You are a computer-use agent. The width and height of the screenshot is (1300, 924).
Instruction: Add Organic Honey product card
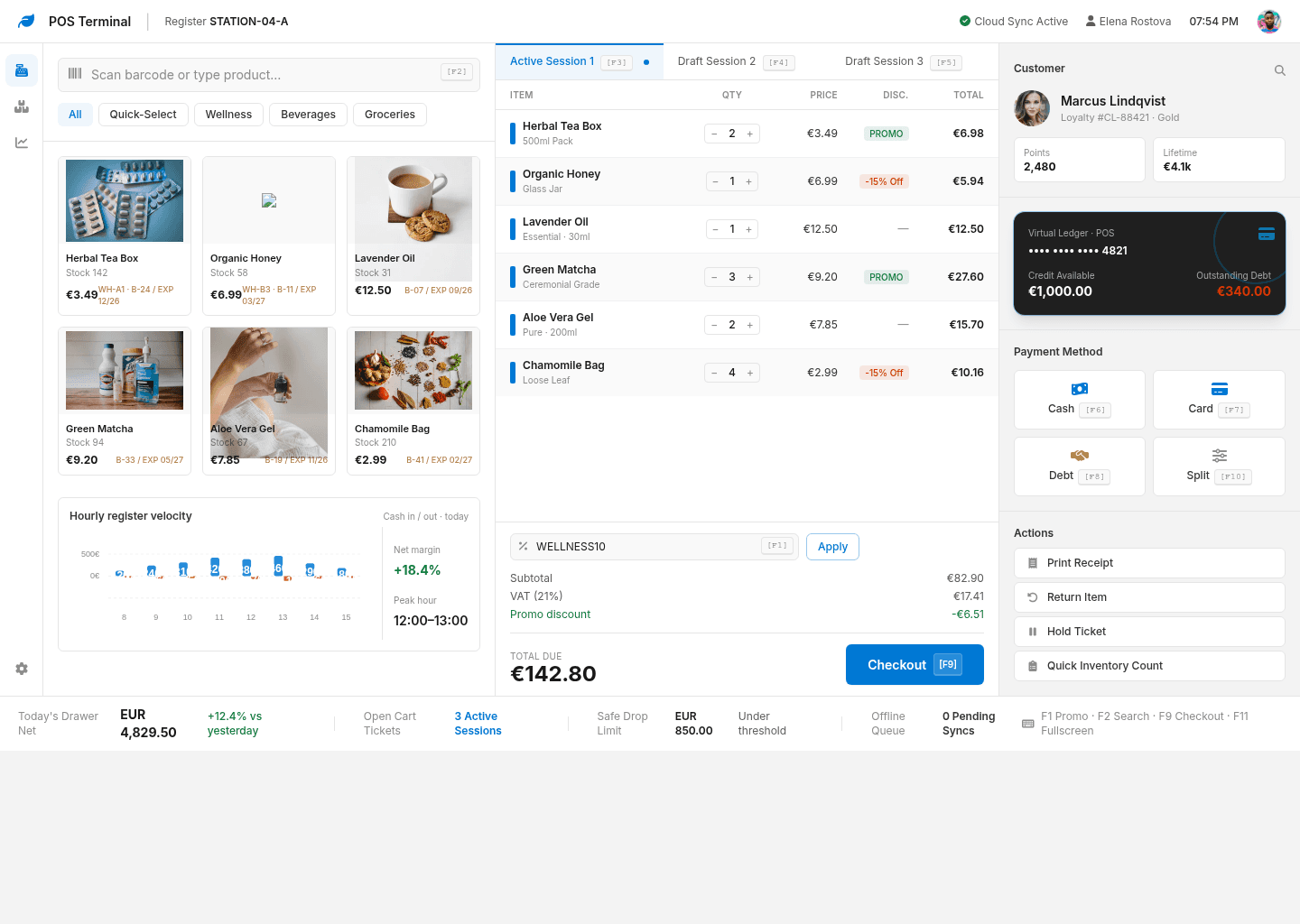(x=269, y=236)
